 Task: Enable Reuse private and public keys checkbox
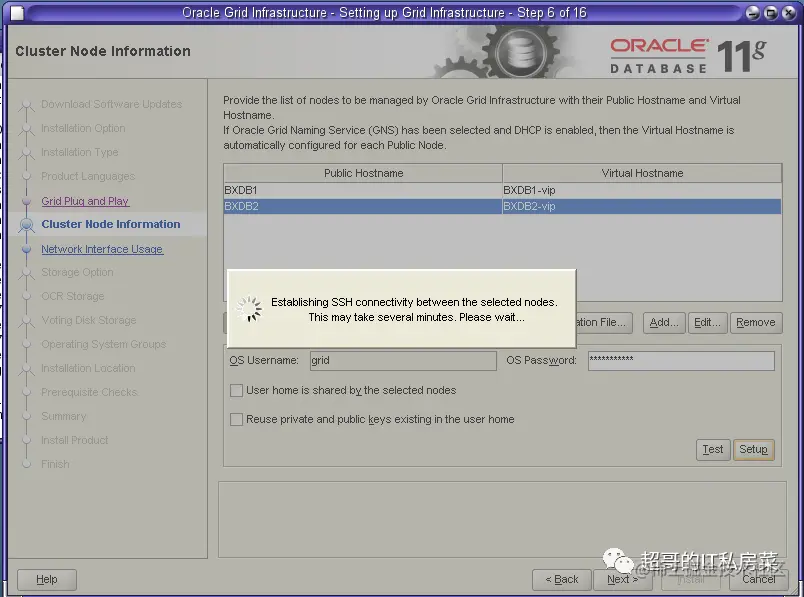[x=236, y=420]
